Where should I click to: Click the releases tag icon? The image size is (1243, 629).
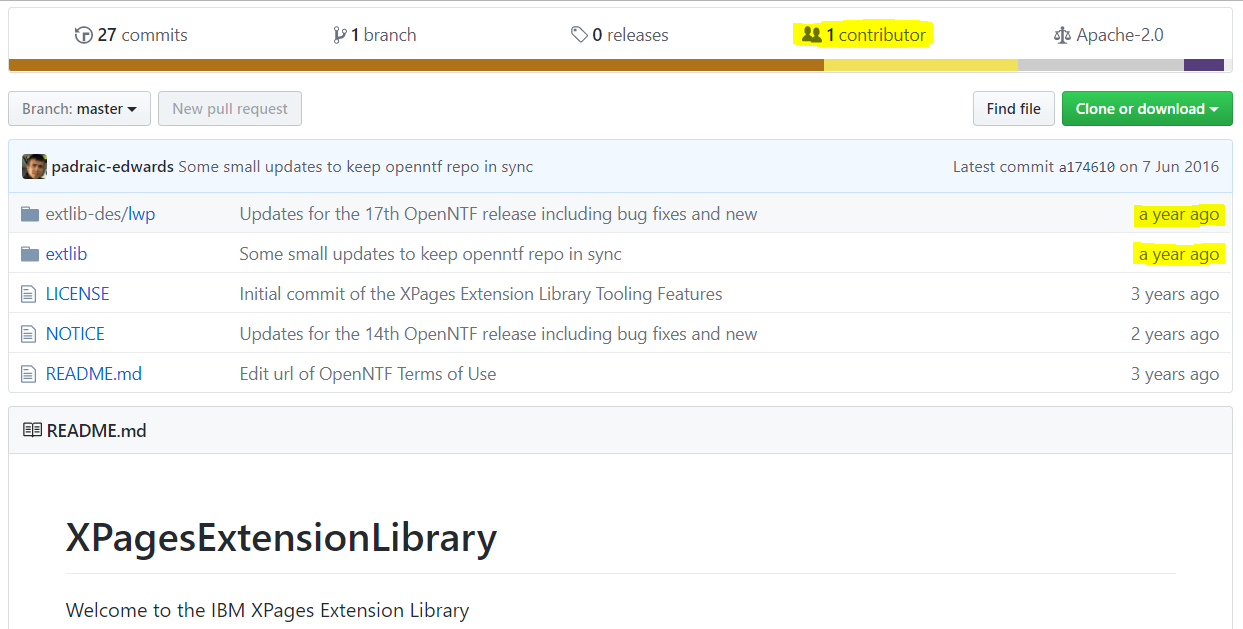579,35
